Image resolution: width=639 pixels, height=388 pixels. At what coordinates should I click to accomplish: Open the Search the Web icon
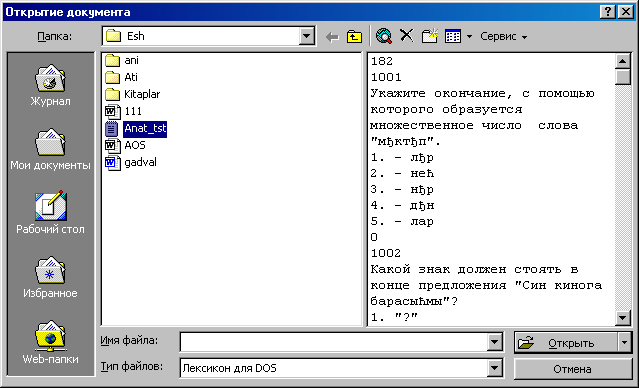tap(384, 36)
